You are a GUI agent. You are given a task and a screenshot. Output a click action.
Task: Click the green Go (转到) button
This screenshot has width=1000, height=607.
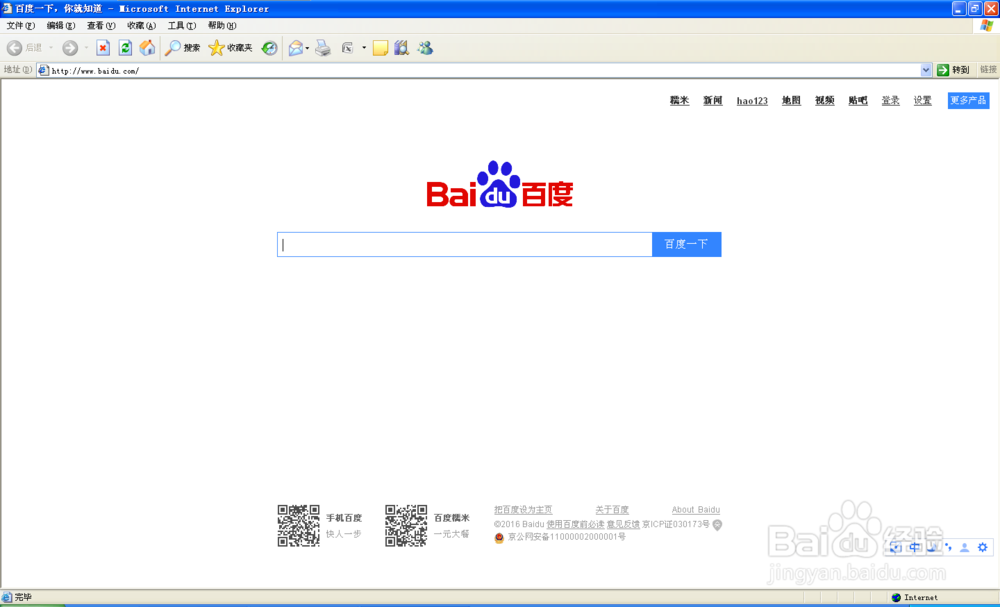click(x=953, y=70)
